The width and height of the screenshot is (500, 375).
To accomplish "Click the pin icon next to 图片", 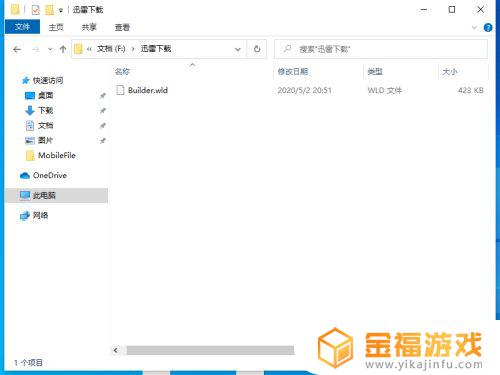I will (x=103, y=141).
